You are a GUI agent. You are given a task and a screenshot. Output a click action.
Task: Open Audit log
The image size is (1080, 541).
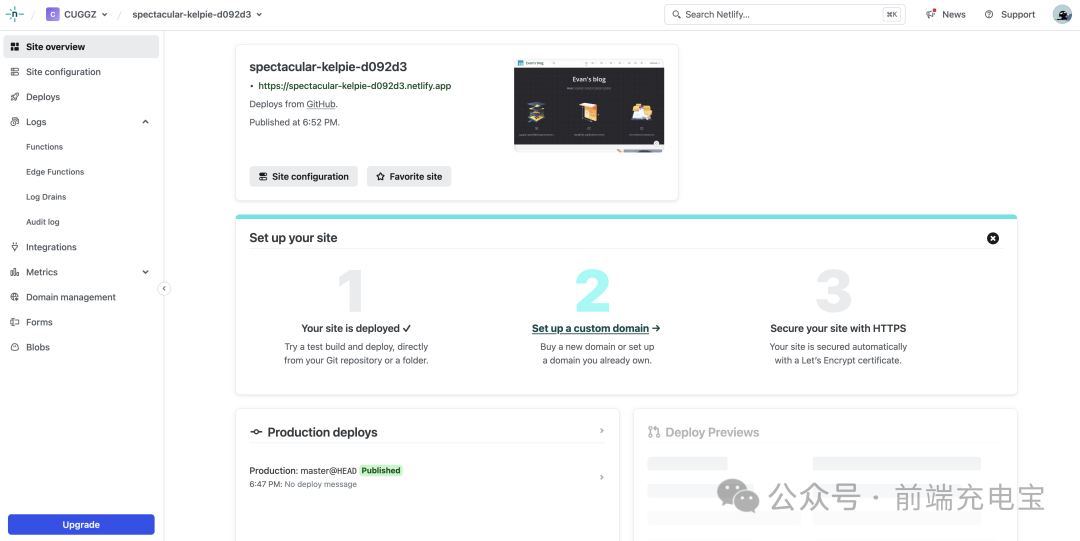click(43, 222)
